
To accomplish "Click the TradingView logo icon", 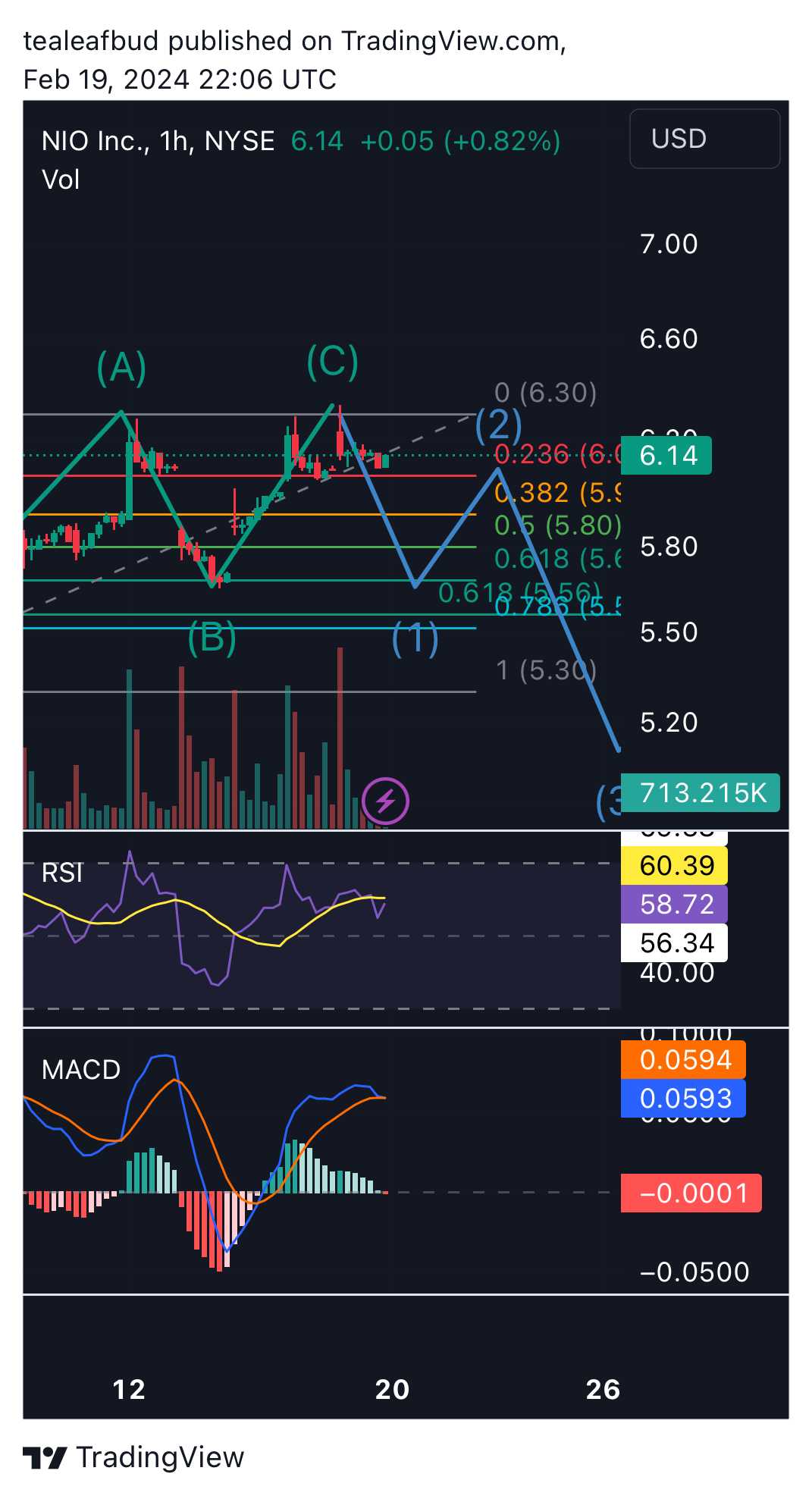I will pyautogui.click(x=45, y=1457).
